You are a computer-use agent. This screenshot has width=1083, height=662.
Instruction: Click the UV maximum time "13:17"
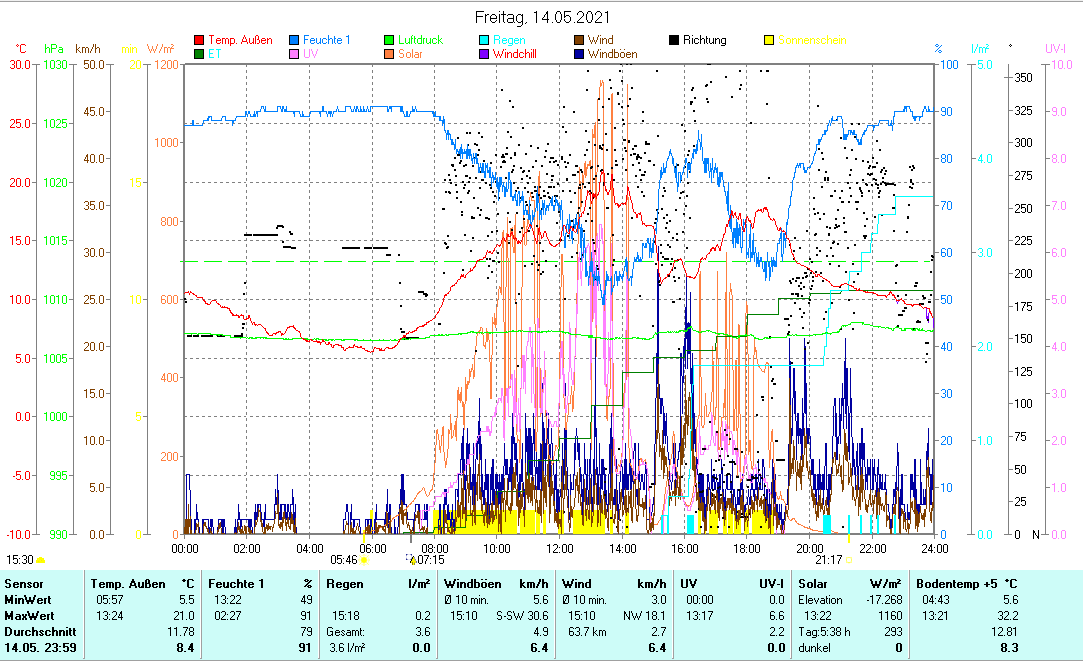[700, 616]
